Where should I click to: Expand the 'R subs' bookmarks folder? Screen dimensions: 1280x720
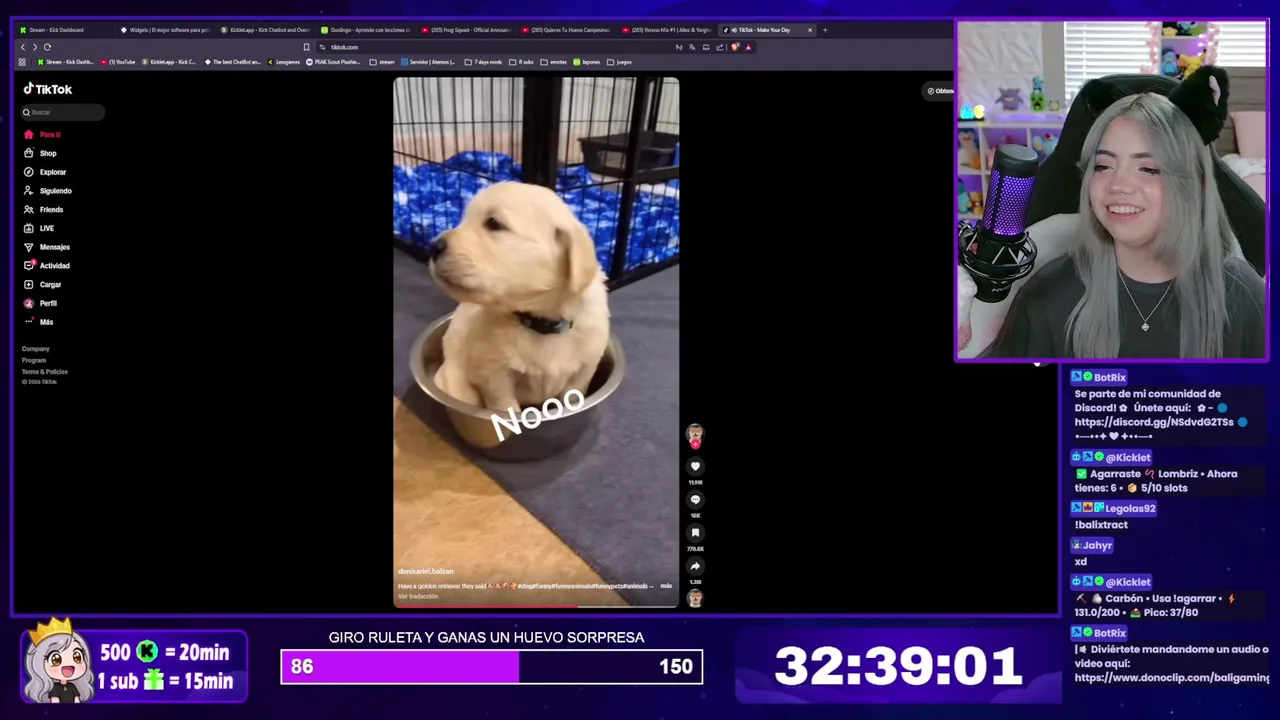(521, 62)
